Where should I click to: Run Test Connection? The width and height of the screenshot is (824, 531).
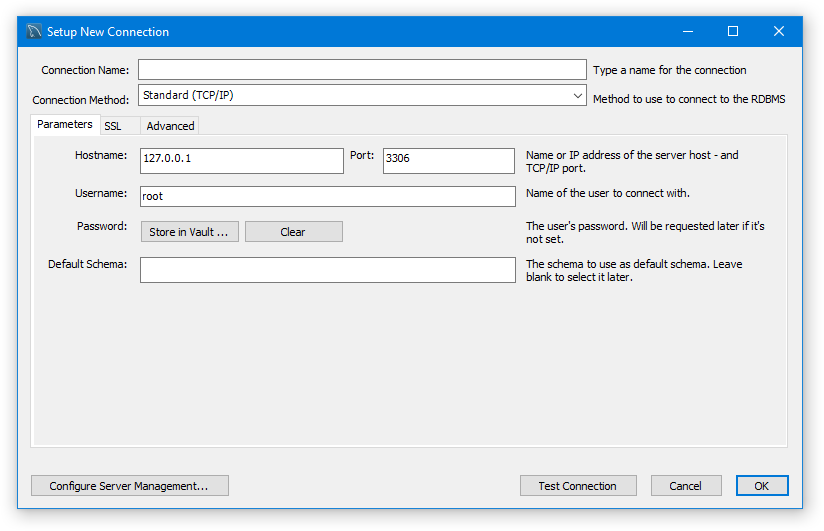(578, 486)
